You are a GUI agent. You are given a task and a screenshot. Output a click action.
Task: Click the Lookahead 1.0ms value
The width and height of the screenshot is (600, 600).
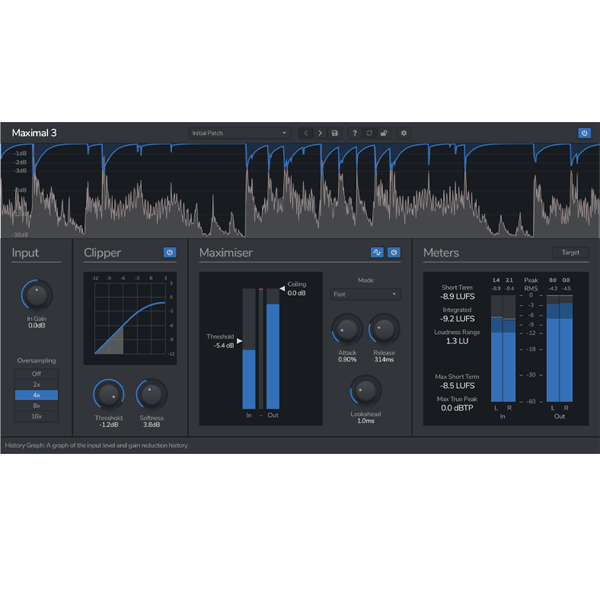(366, 421)
